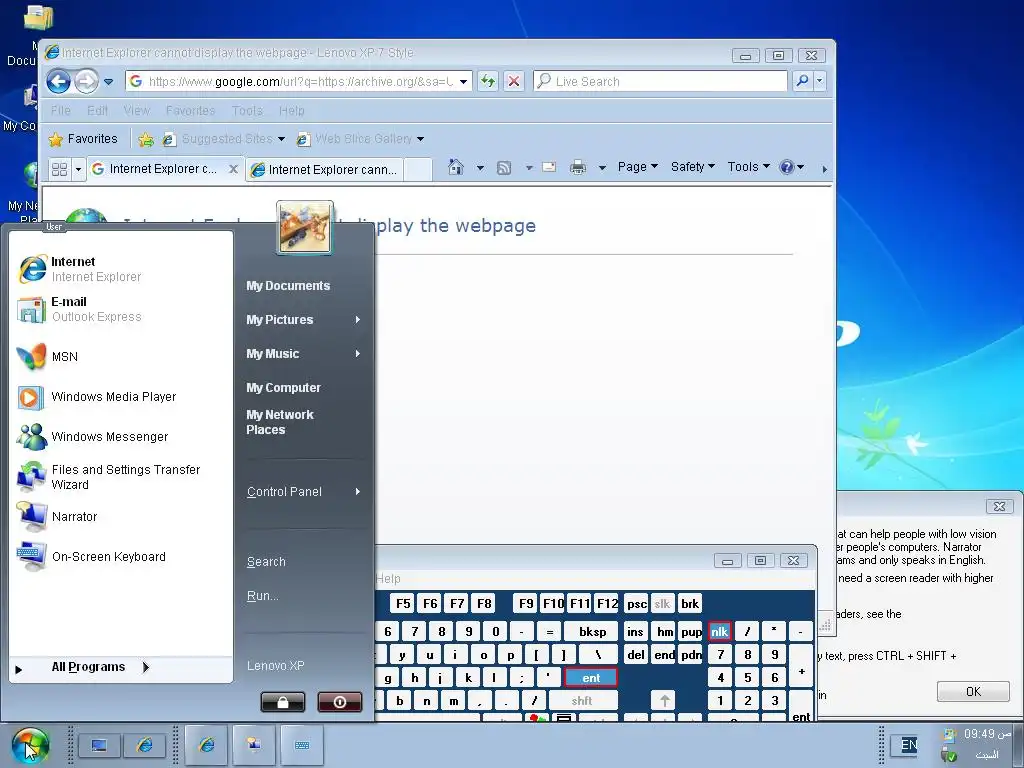Open a new blank tab
Image resolution: width=1024 pixels, height=768 pixels.
pyautogui.click(x=417, y=170)
